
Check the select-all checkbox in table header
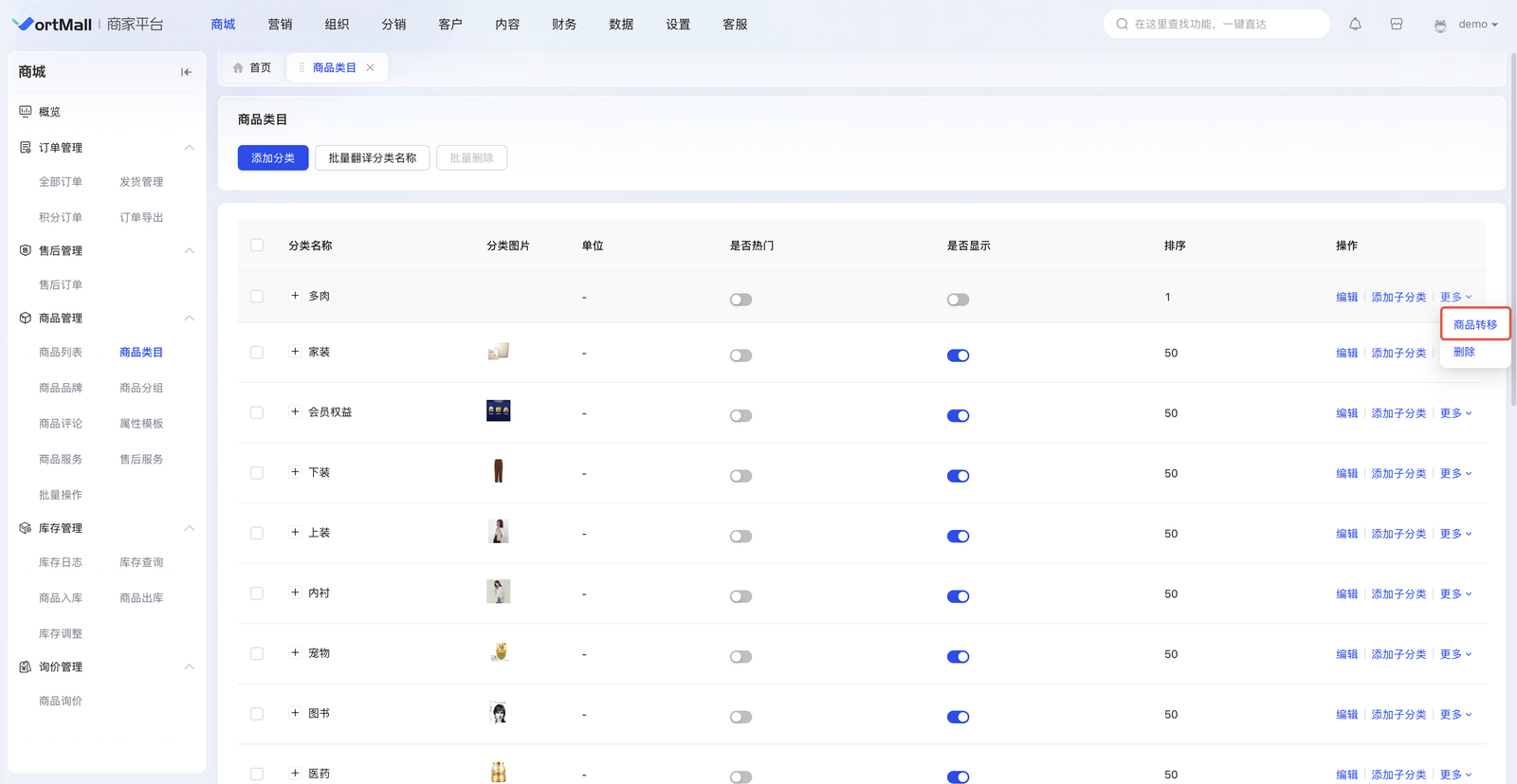click(257, 246)
